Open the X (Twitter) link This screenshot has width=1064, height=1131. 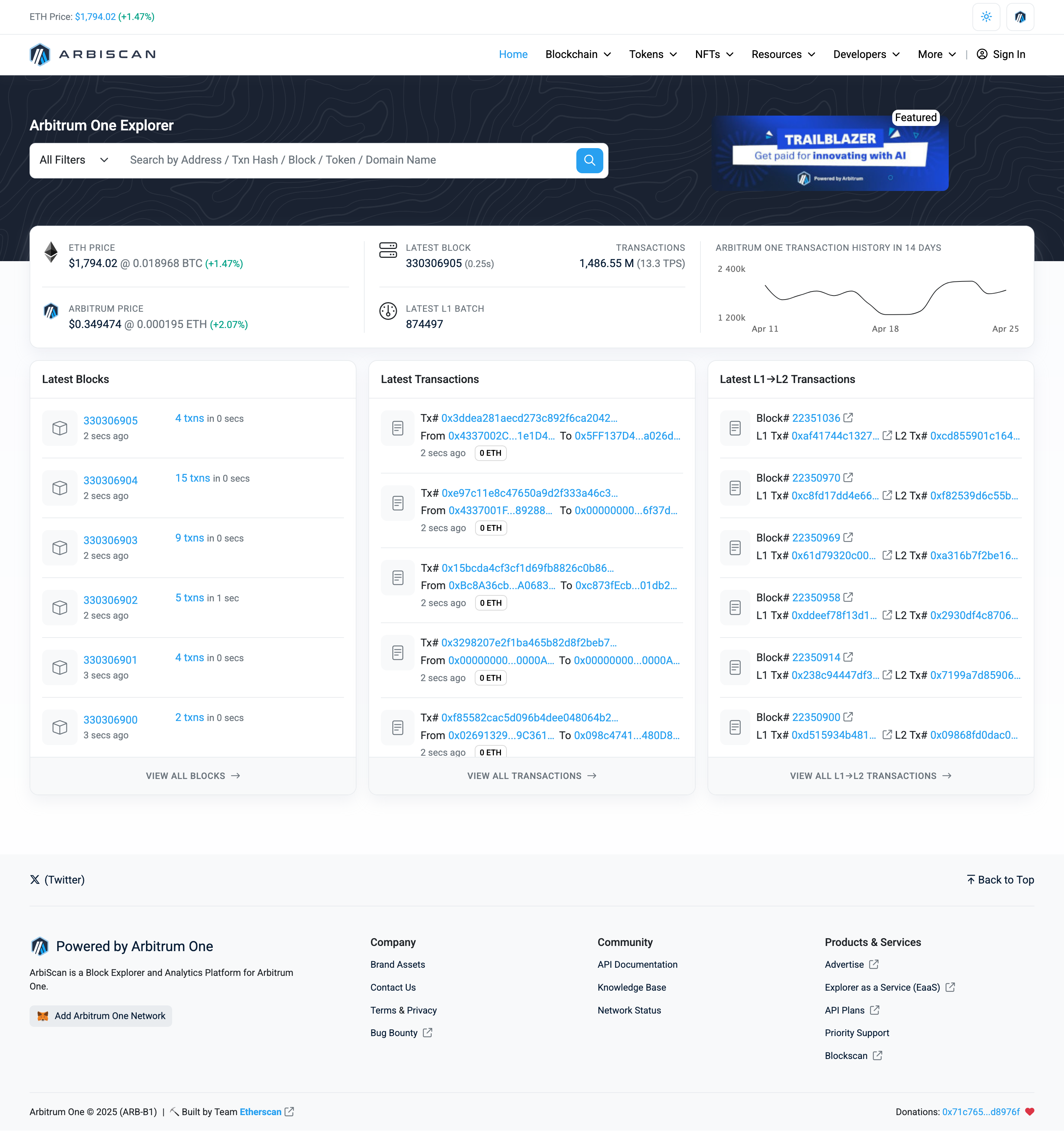coord(57,879)
